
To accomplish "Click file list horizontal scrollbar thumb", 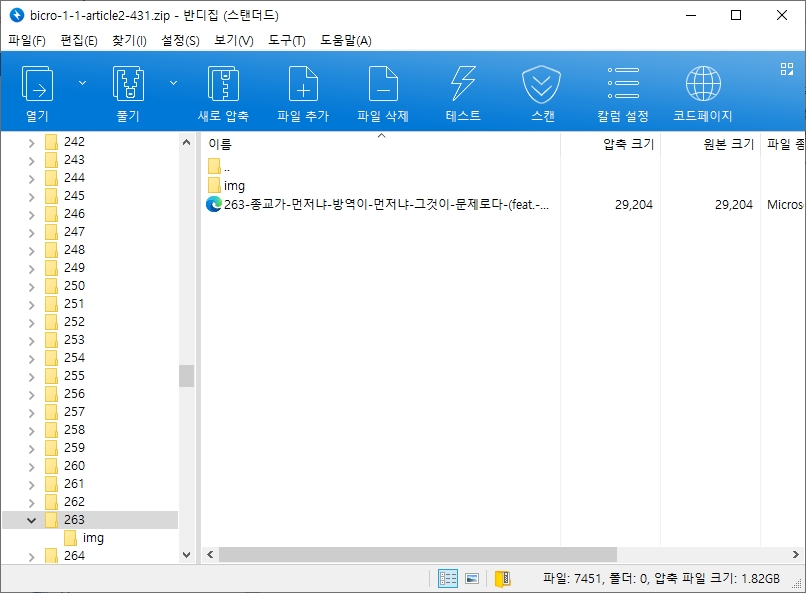I will pyautogui.click(x=417, y=554).
